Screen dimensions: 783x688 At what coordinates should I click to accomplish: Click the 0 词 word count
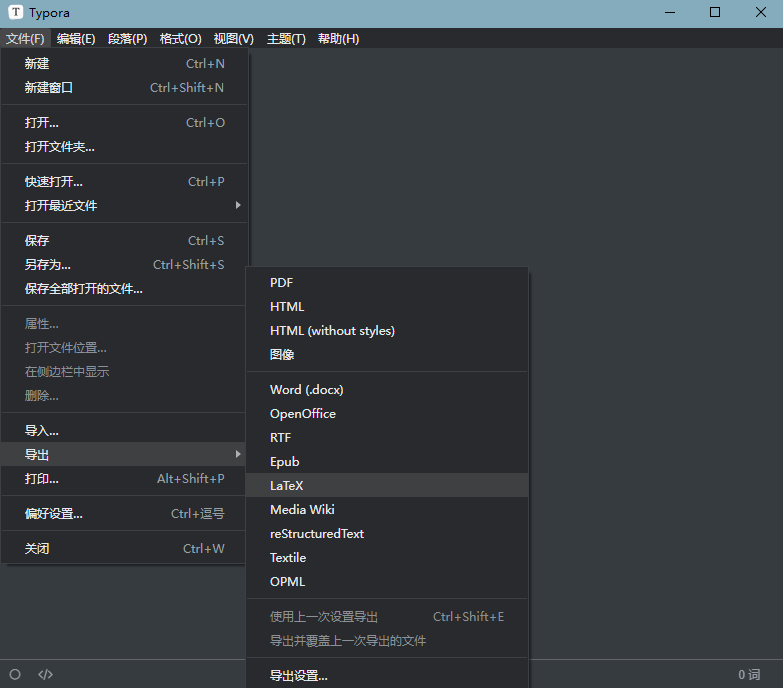[749, 675]
